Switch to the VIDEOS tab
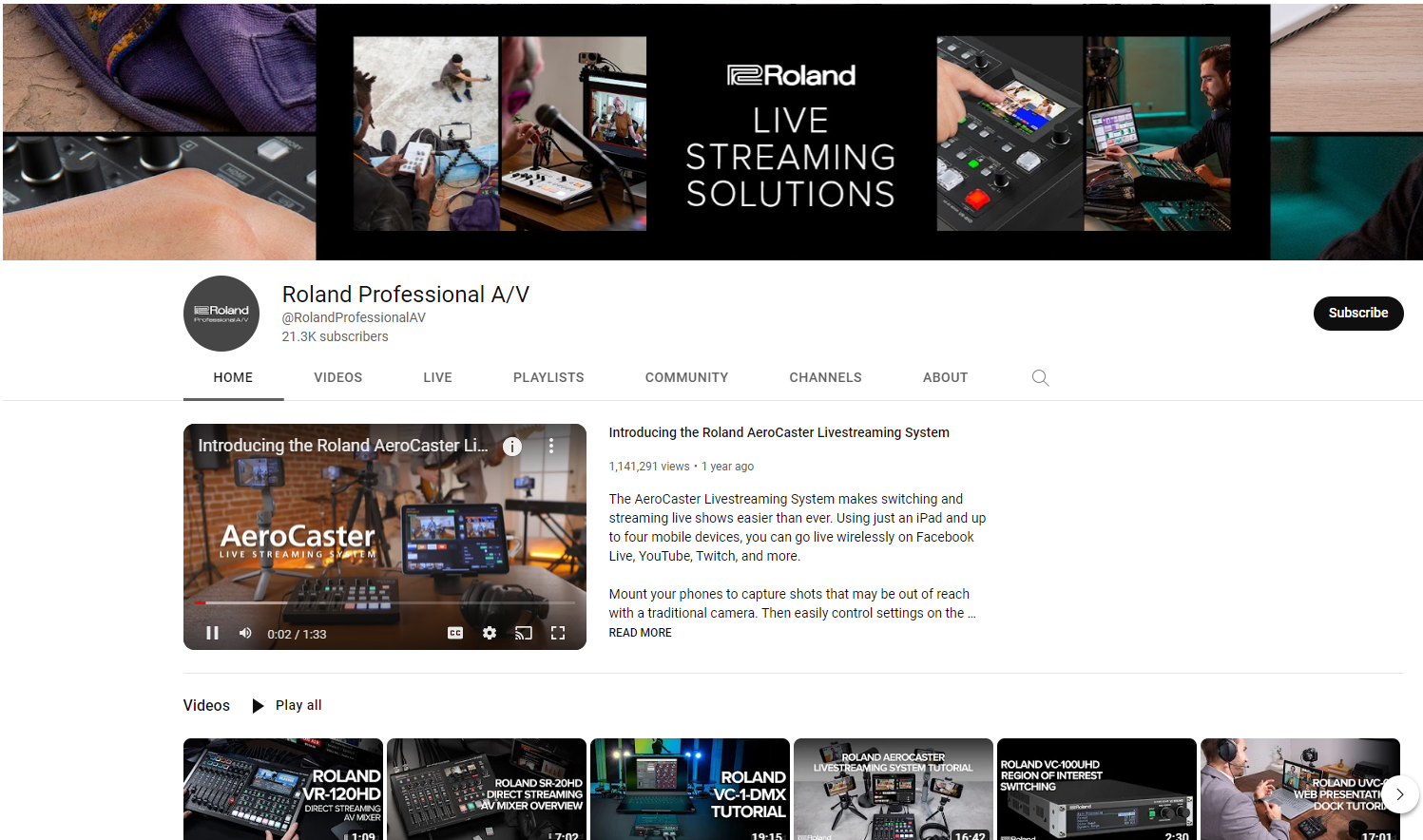 [338, 377]
